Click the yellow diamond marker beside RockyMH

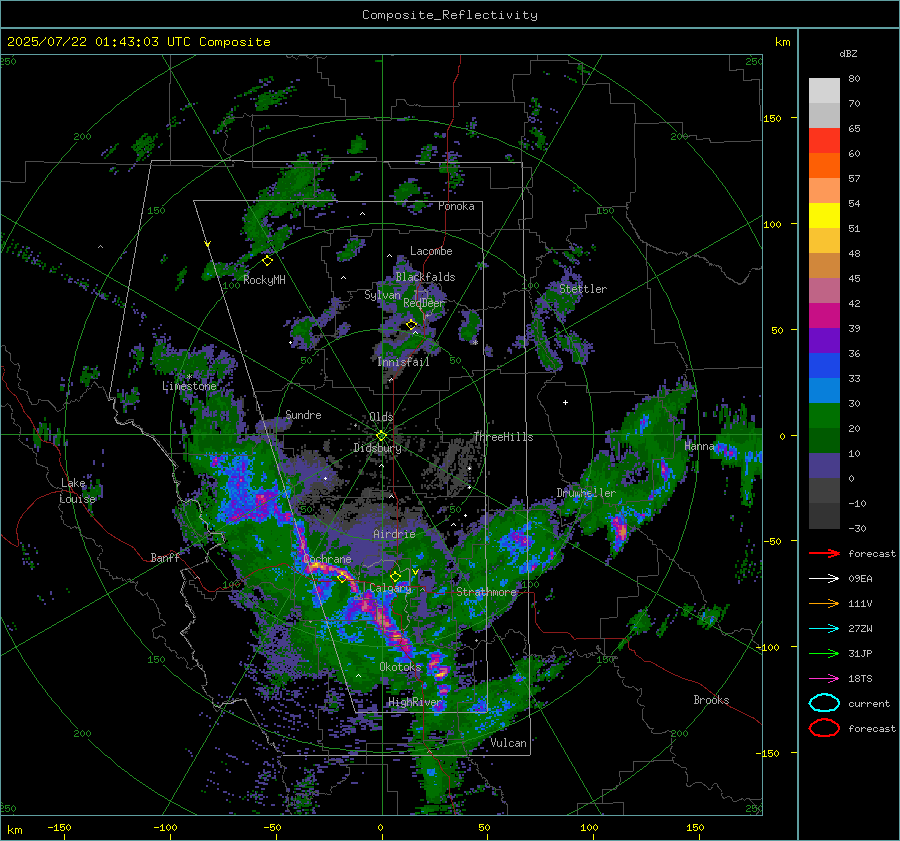[x=267, y=261]
